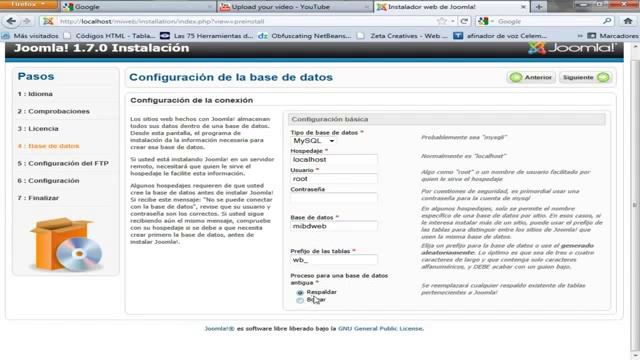Switch to the Google tab
This screenshot has height=360, width=640.
[139, 7]
